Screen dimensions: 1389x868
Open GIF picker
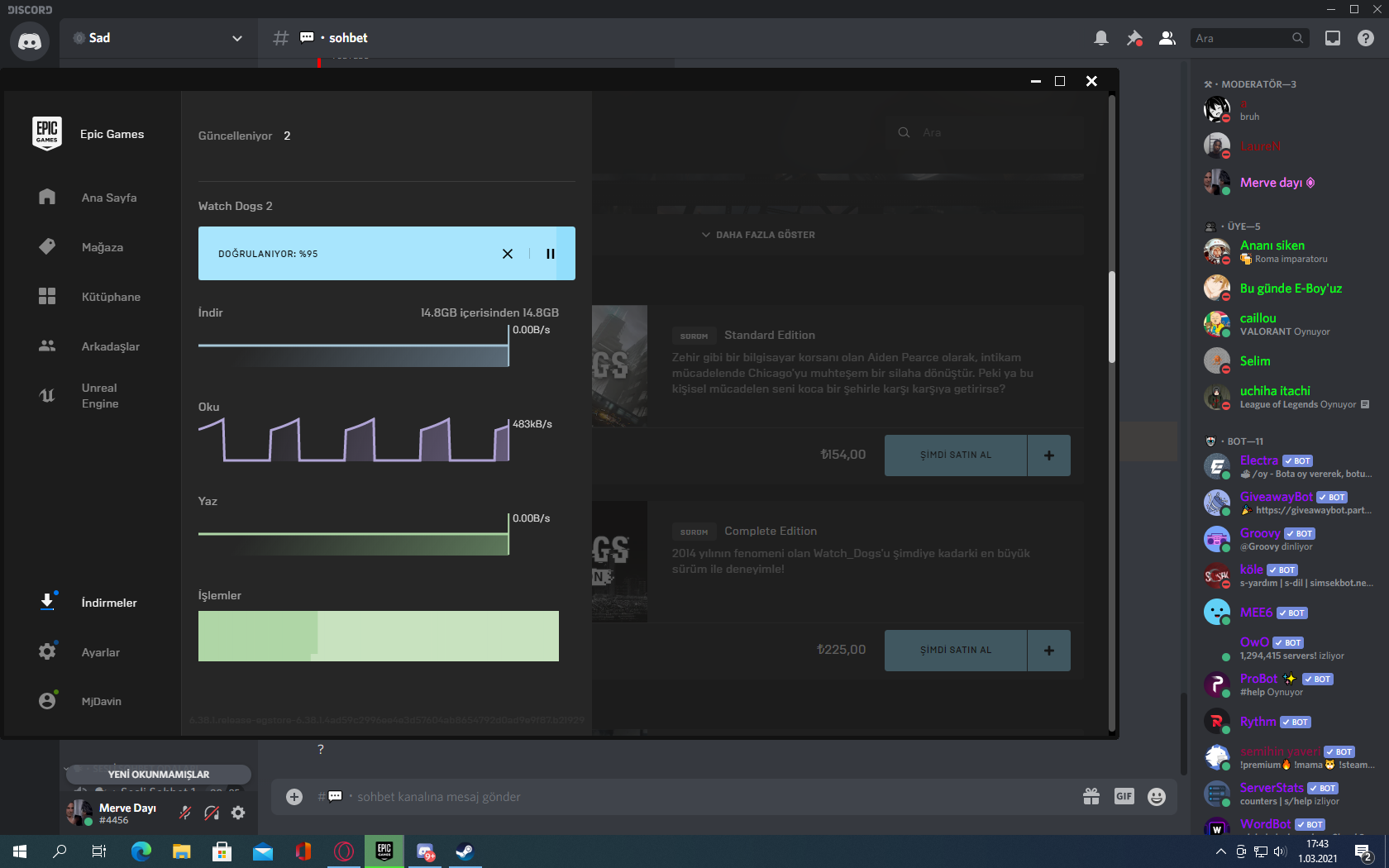click(1124, 797)
